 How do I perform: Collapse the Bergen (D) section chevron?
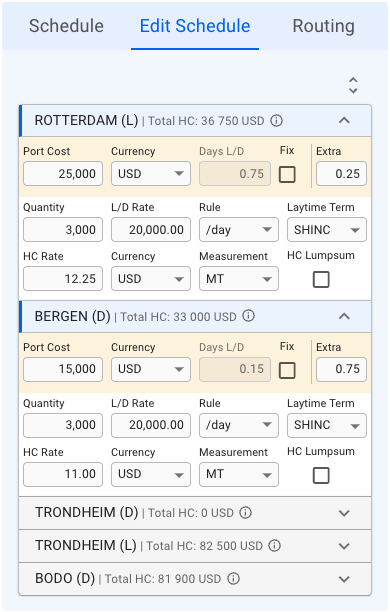[344, 316]
